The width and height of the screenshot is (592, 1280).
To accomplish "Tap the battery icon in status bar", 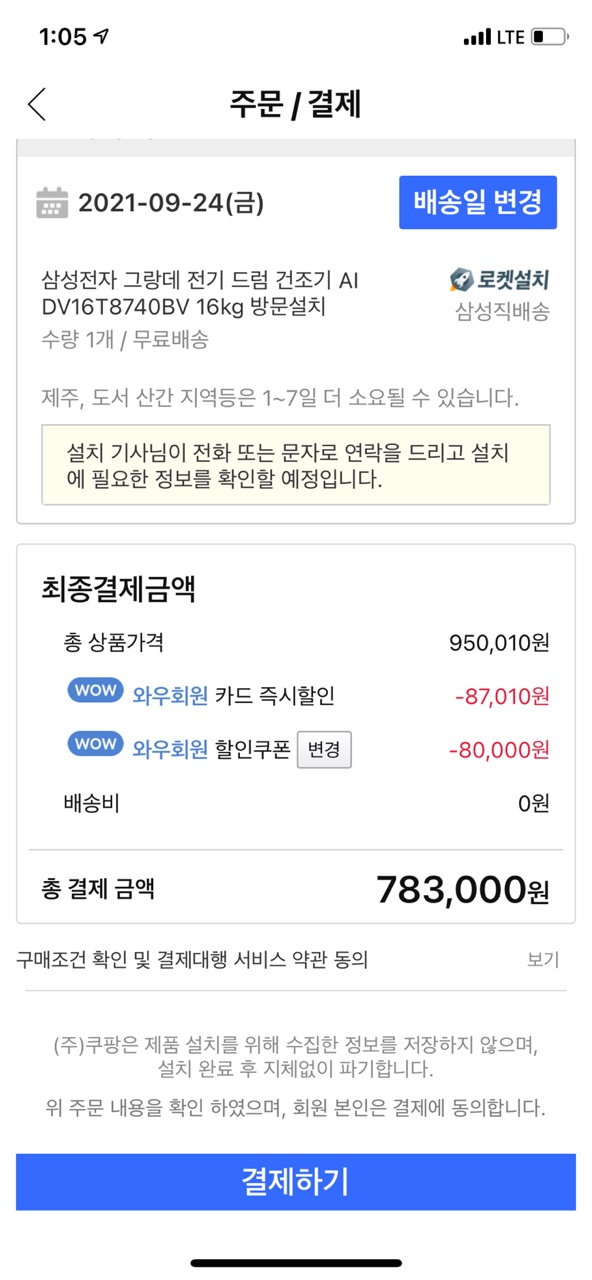I will tap(549, 37).
